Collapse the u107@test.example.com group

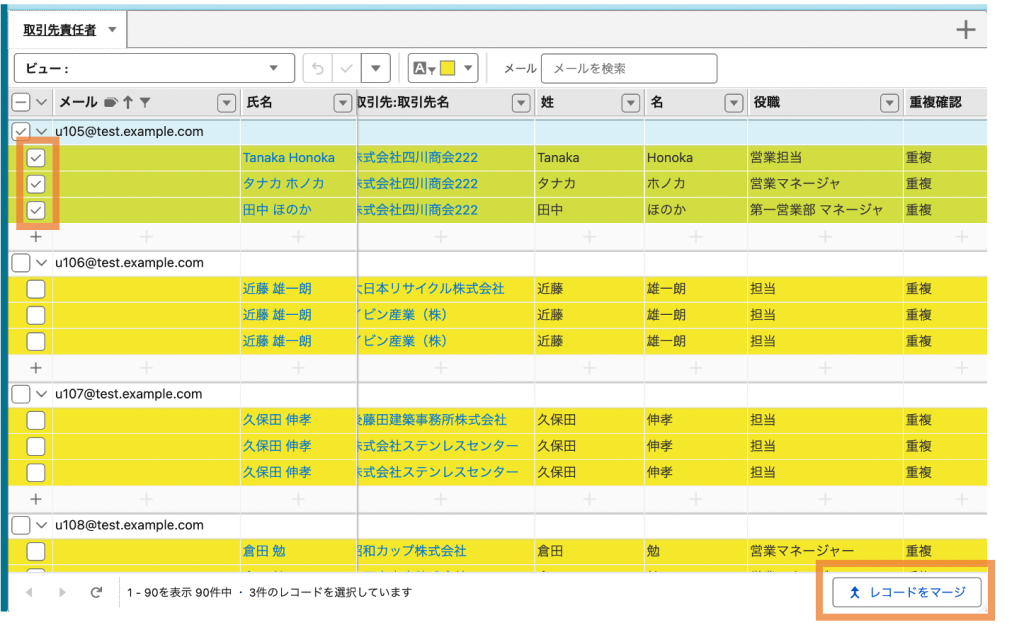[41, 394]
